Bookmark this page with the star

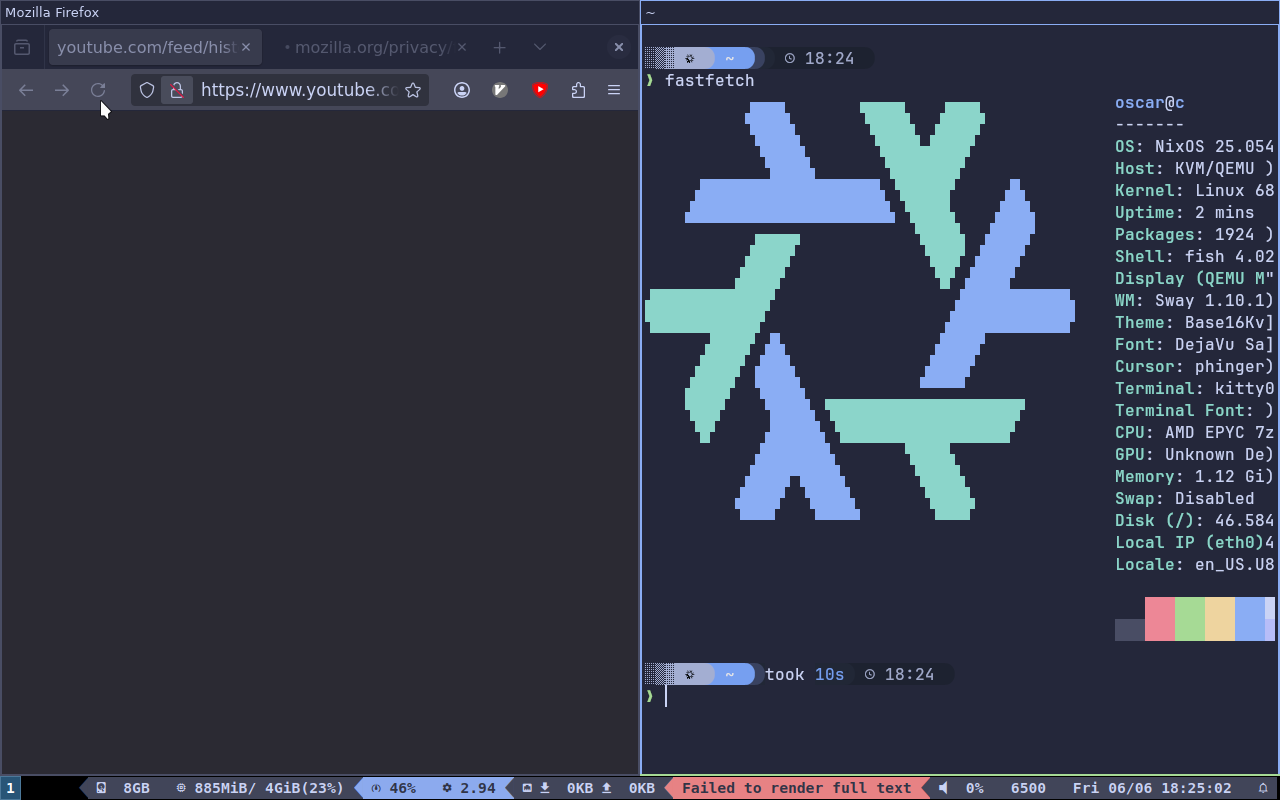coord(413,90)
